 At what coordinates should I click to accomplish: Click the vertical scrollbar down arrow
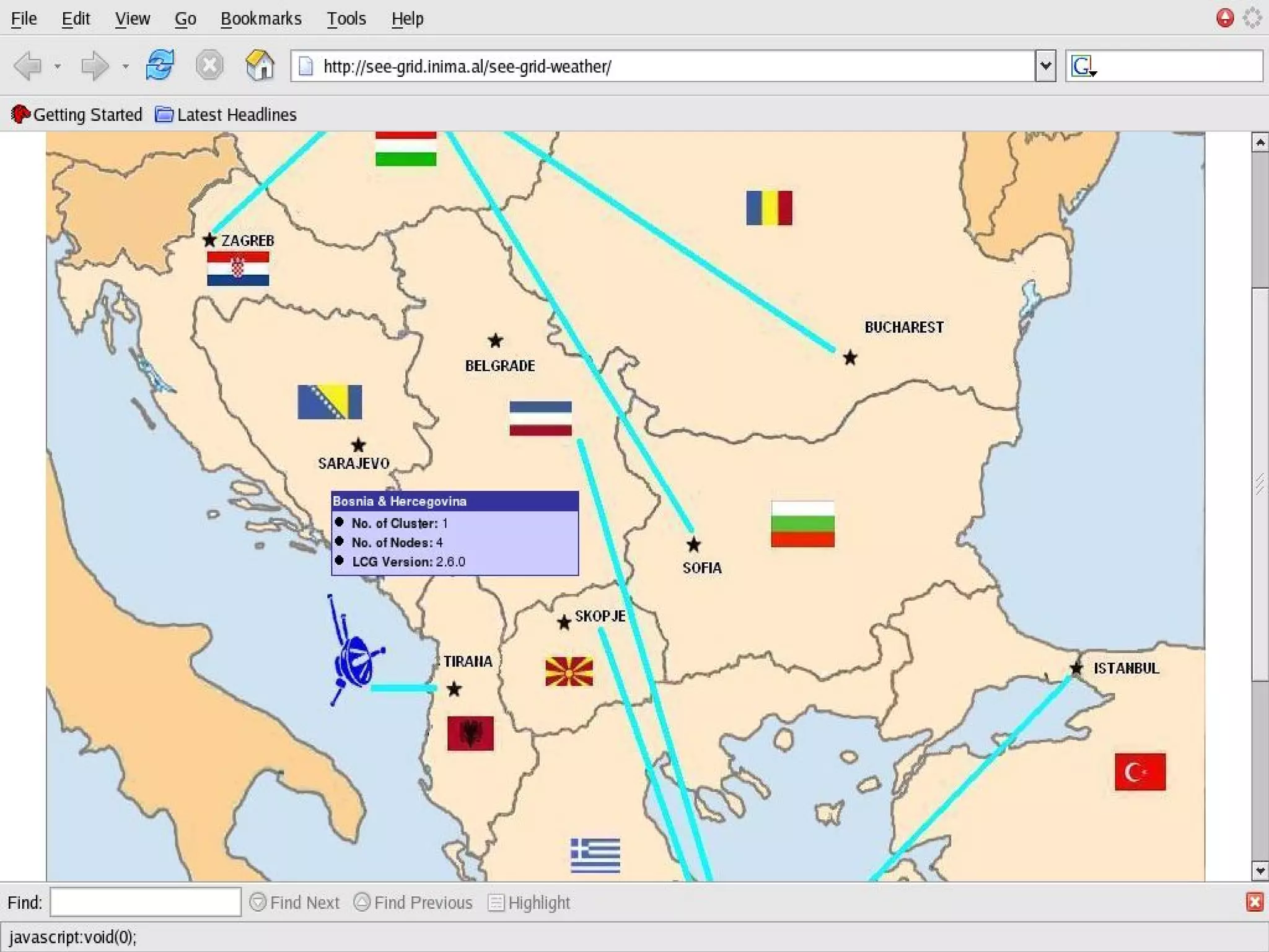pos(1260,870)
